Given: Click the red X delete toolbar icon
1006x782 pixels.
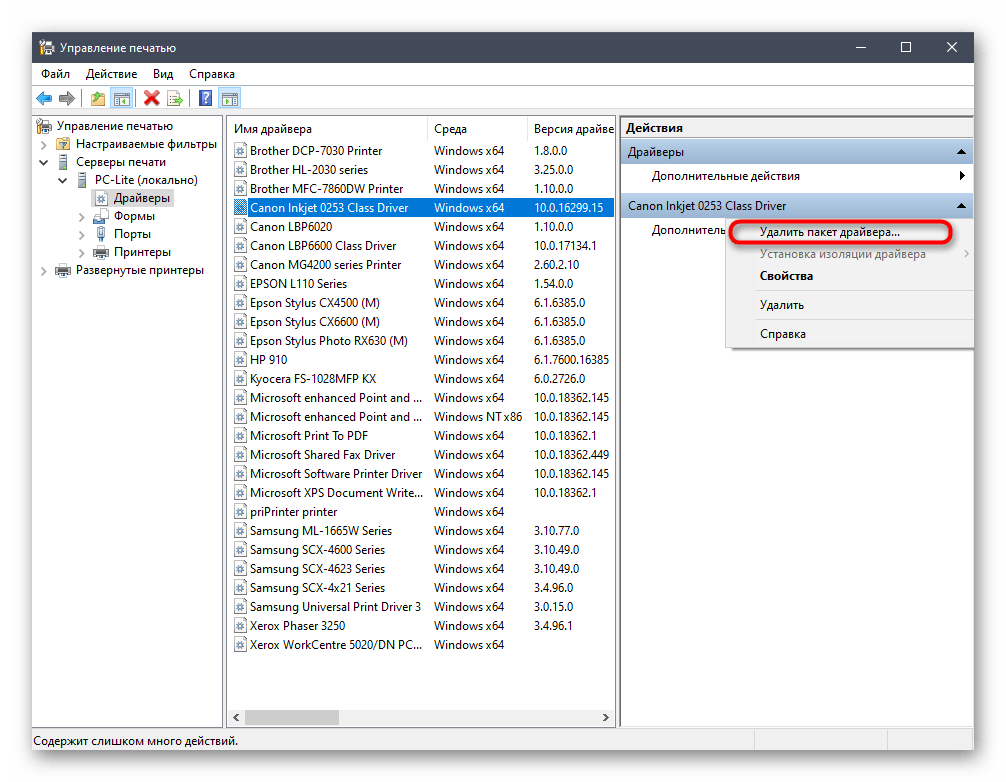Looking at the screenshot, I should pyautogui.click(x=151, y=98).
